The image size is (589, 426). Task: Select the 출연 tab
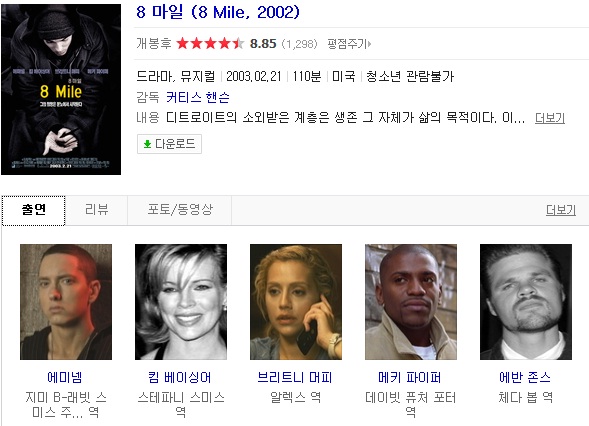pos(33,211)
